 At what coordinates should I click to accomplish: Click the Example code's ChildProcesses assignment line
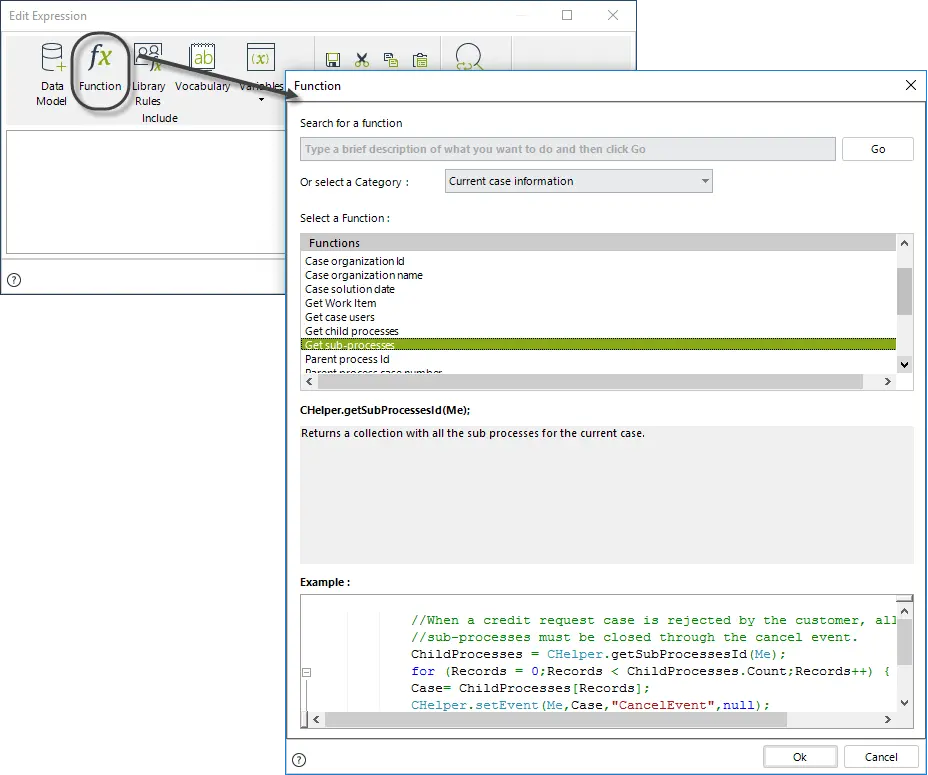(598, 654)
